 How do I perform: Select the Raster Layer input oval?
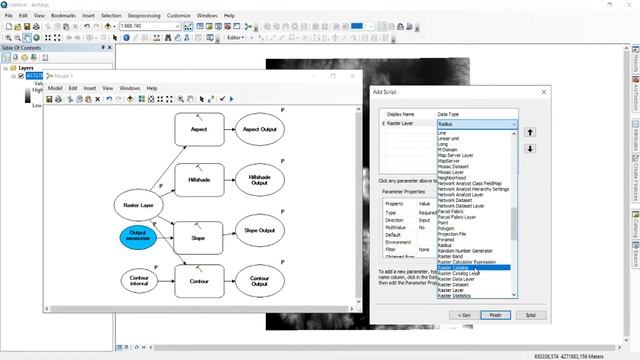(x=138, y=205)
